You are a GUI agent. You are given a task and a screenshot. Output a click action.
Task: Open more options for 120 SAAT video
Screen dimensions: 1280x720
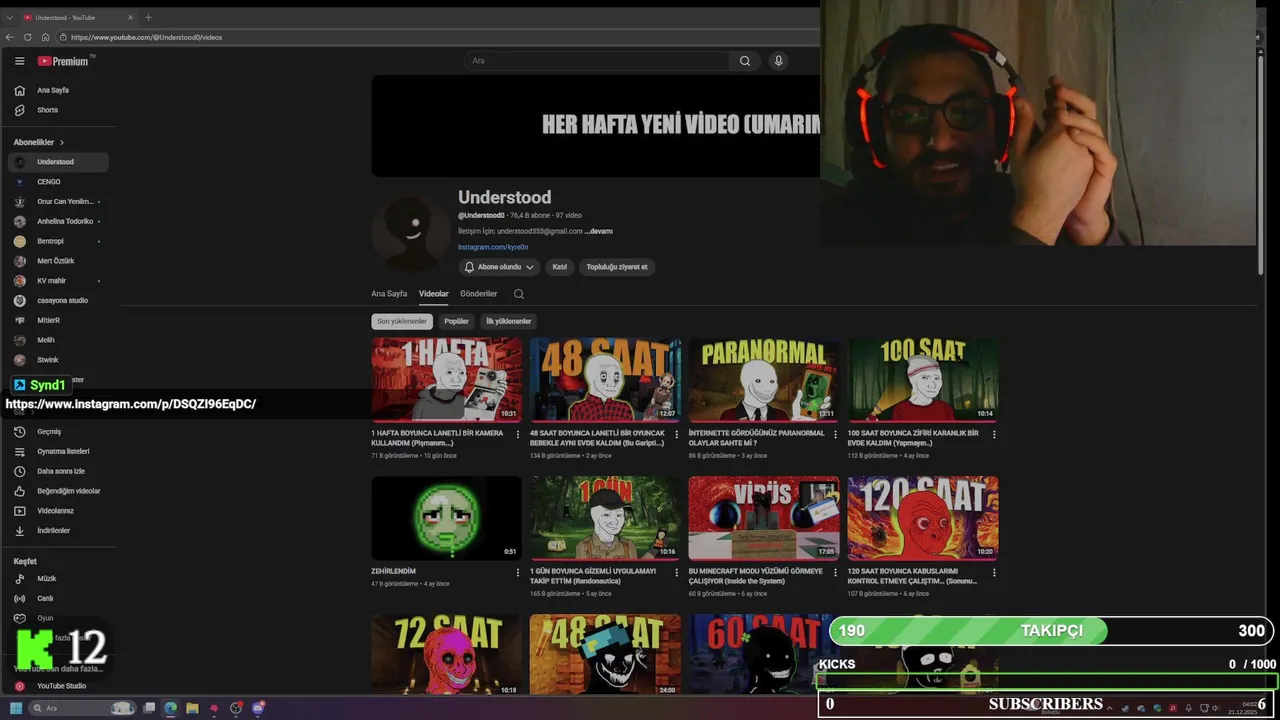point(994,572)
